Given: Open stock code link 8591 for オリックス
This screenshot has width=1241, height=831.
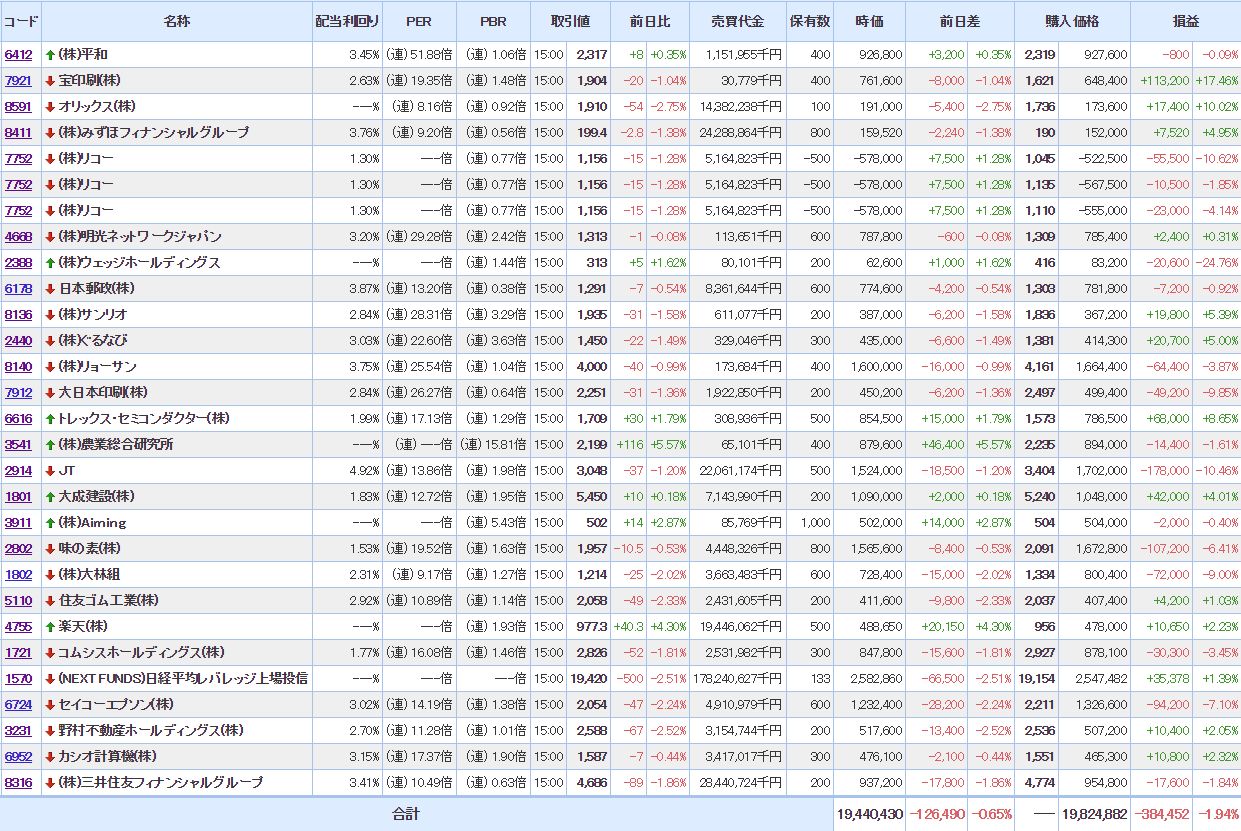Looking at the screenshot, I should tap(18, 106).
